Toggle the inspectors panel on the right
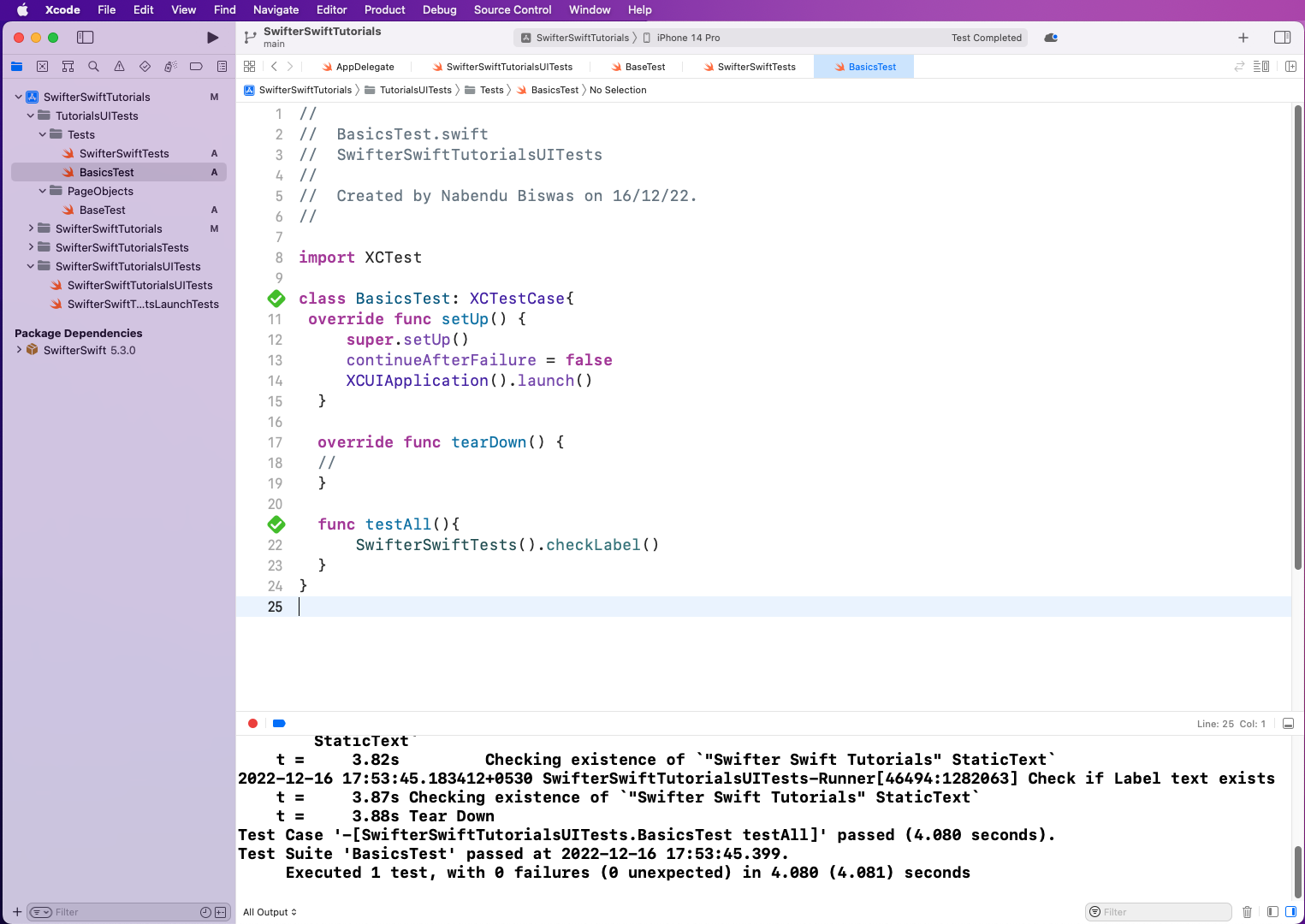Image resolution: width=1305 pixels, height=924 pixels. [x=1282, y=38]
